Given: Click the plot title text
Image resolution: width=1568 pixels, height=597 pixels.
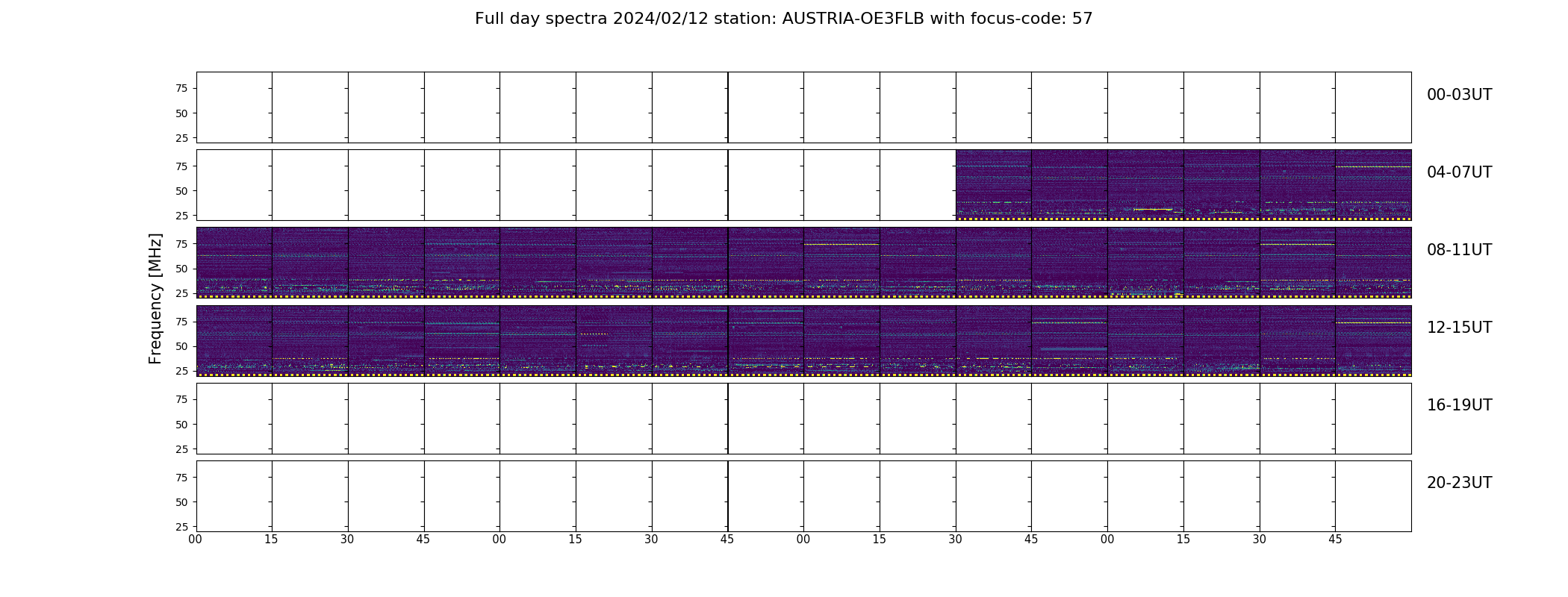Looking at the screenshot, I should click(x=783, y=19).
